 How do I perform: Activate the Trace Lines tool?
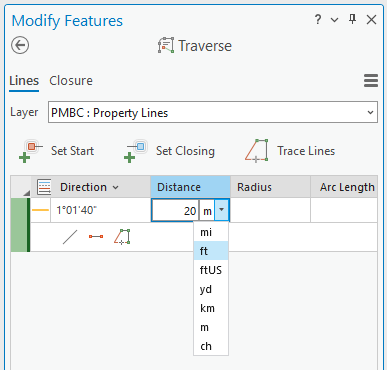tap(290, 151)
